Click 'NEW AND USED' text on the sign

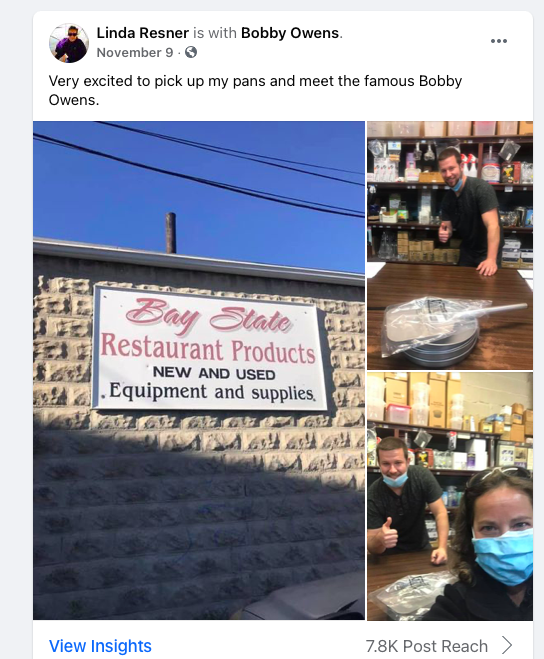pyautogui.click(x=214, y=373)
